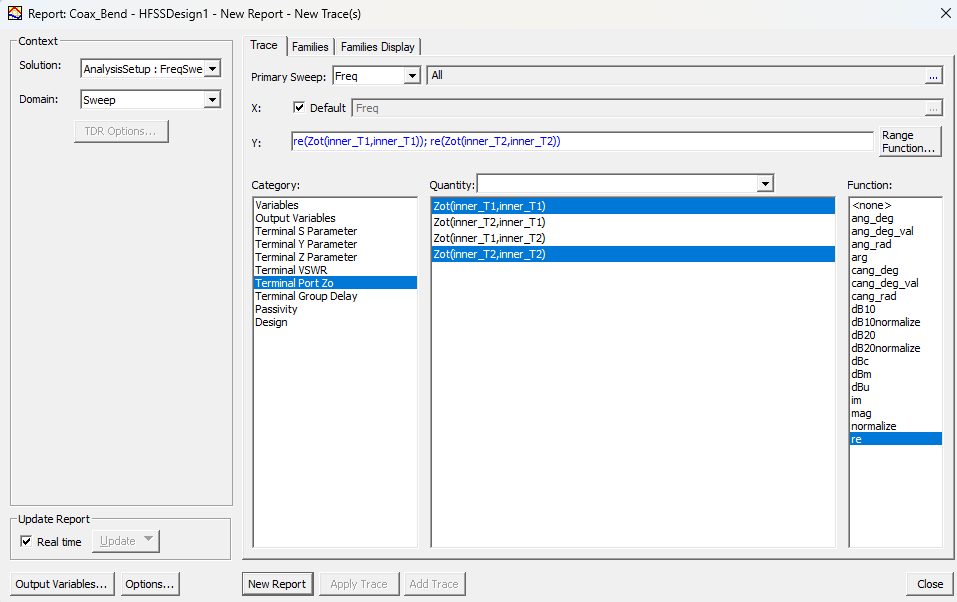Click the Output Variables button
The width and height of the screenshot is (957, 602).
[x=61, y=584]
